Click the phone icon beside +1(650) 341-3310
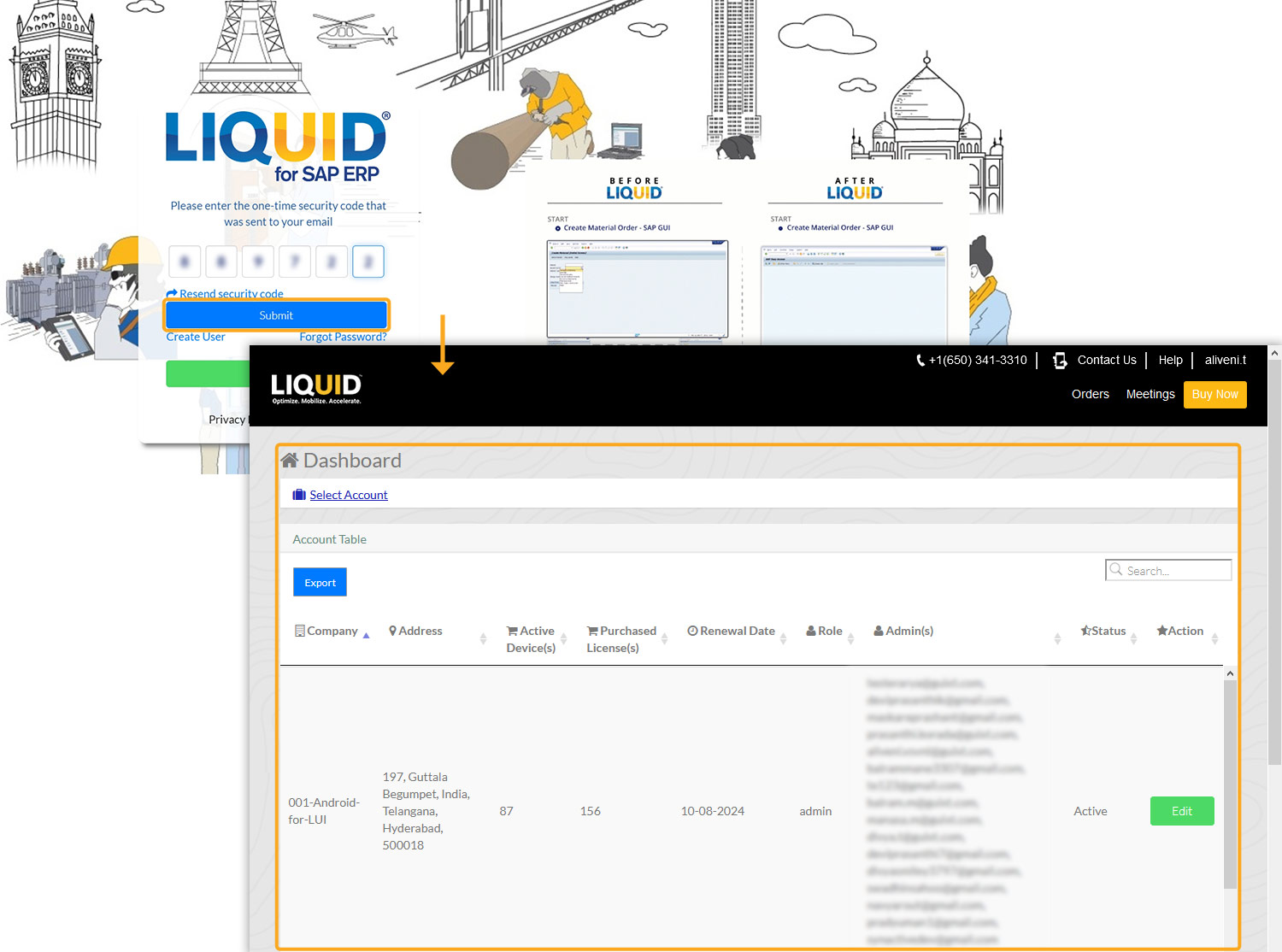The image size is (1282, 952). [x=920, y=361]
